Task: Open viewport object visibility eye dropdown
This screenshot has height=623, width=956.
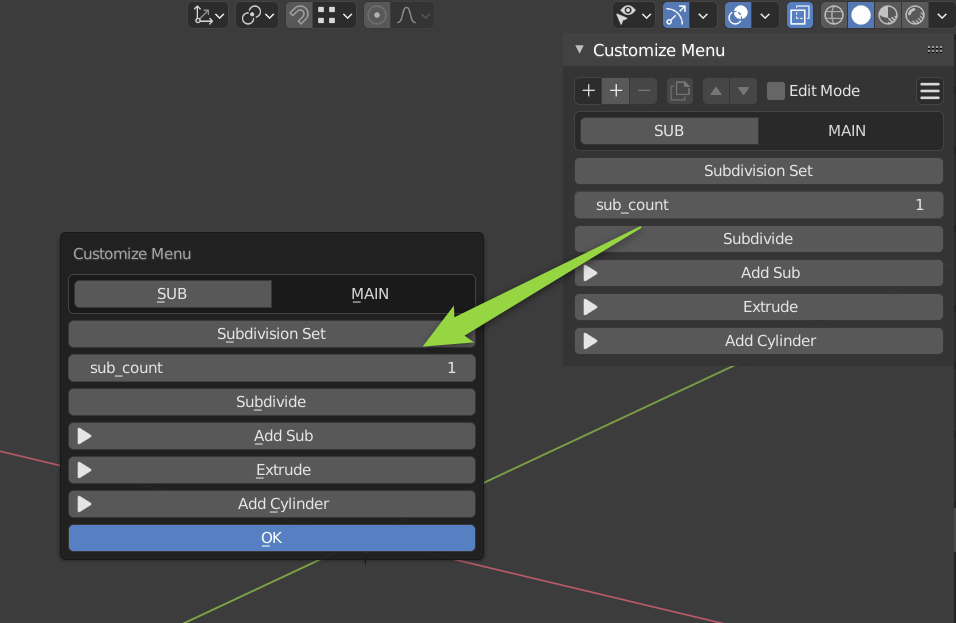Action: click(x=633, y=15)
